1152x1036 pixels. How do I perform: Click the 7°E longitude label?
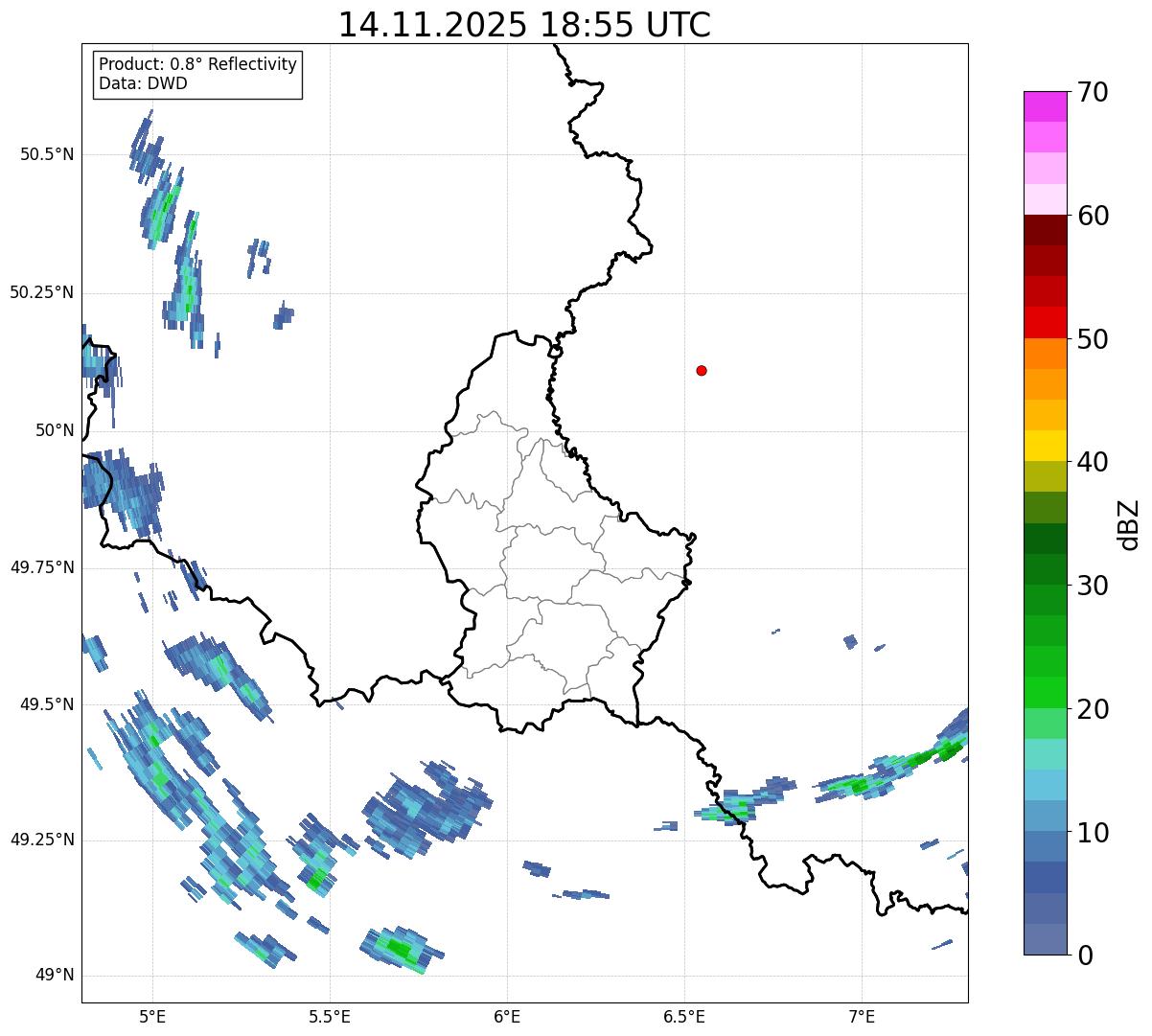[862, 1016]
